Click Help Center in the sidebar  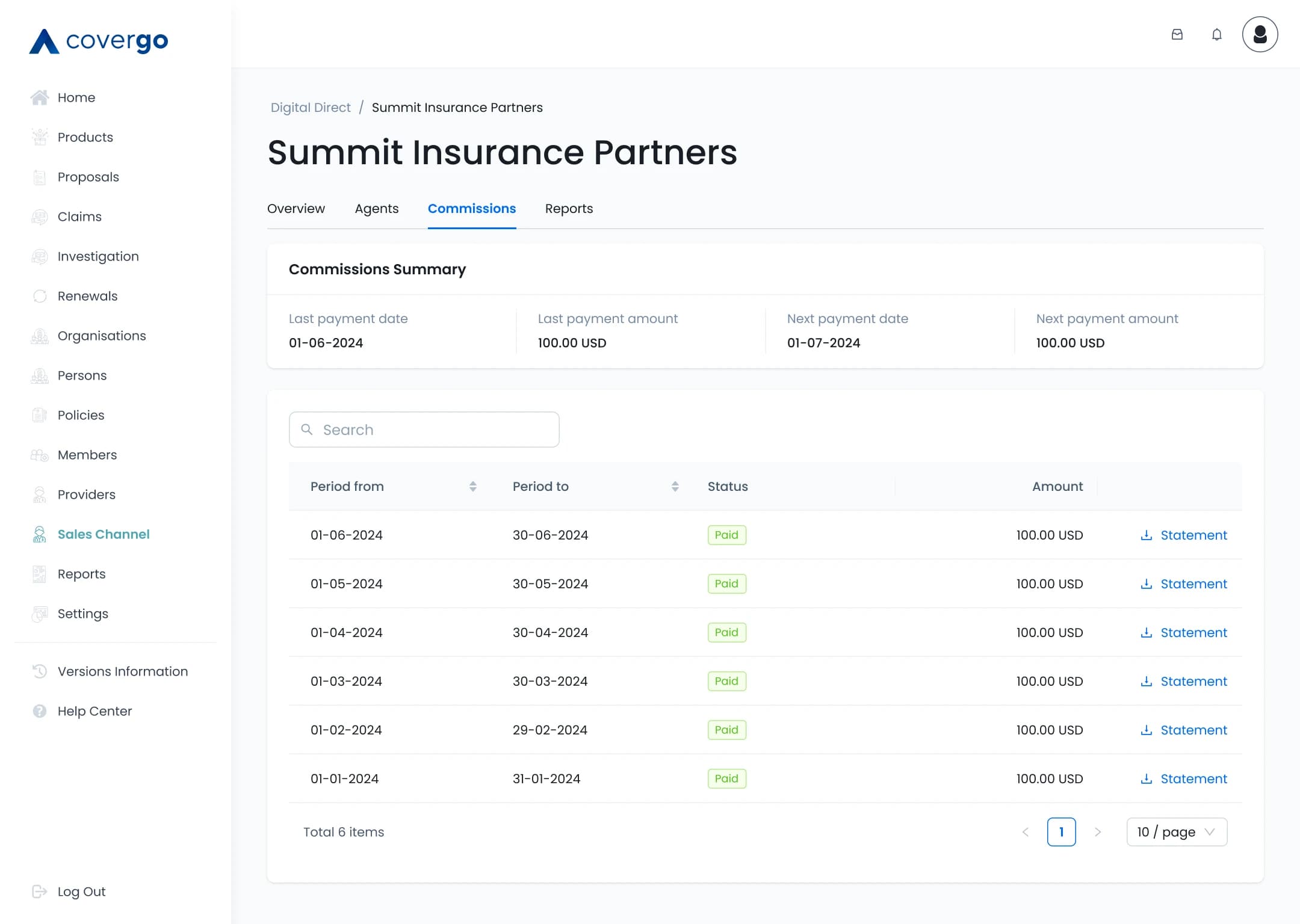[94, 711]
